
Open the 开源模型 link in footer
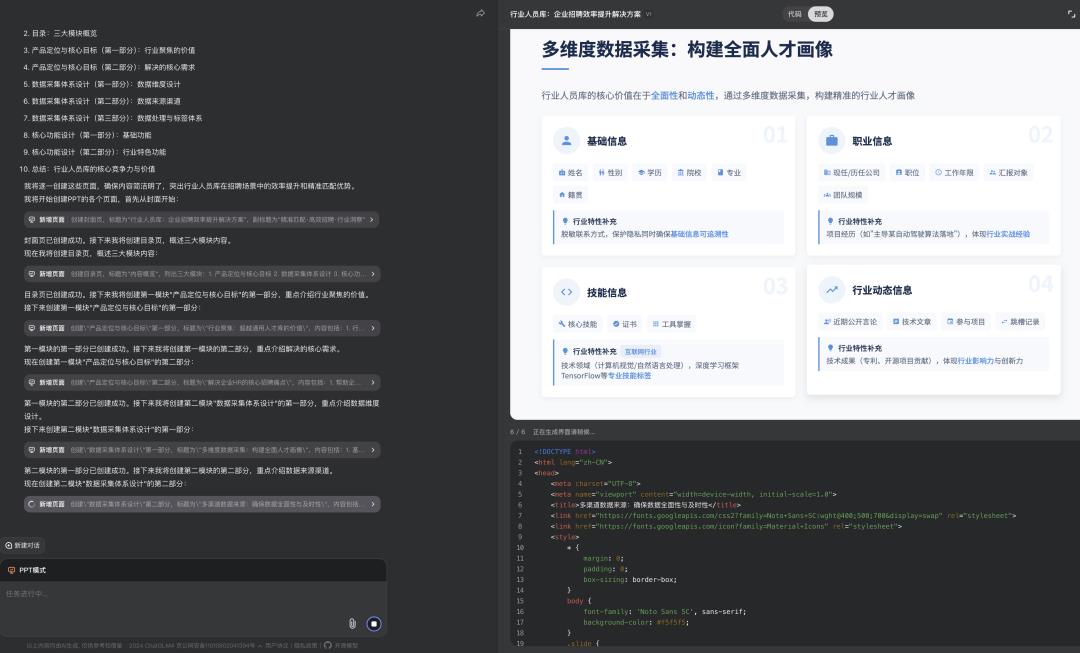point(346,645)
